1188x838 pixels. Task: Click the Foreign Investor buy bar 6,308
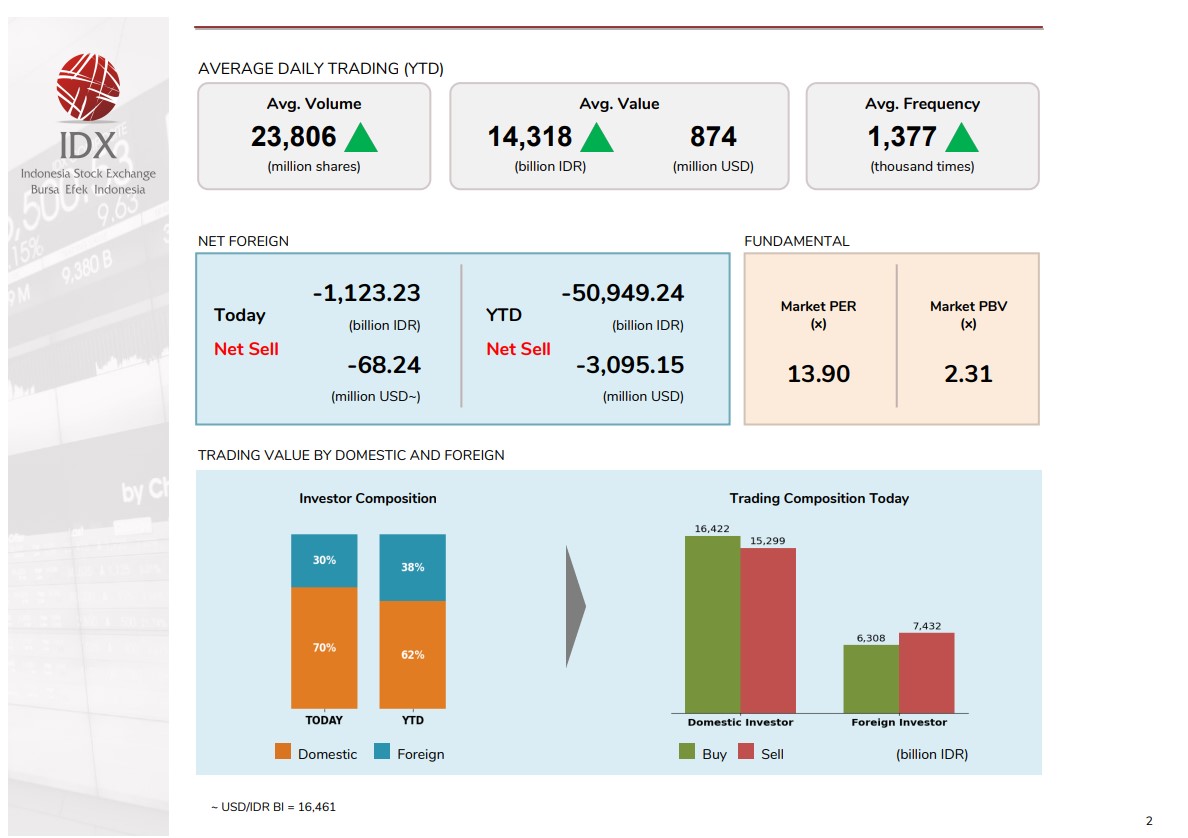click(x=871, y=679)
